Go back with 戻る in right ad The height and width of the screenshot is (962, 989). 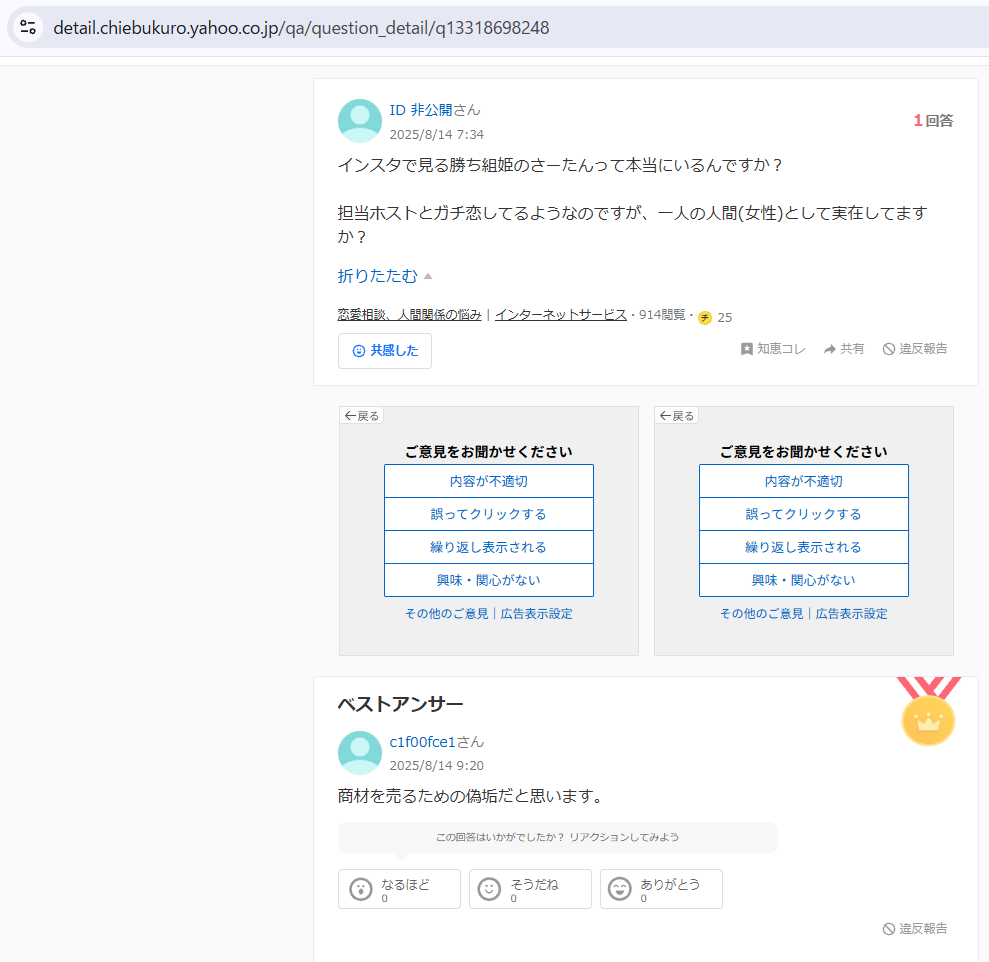pos(677,416)
